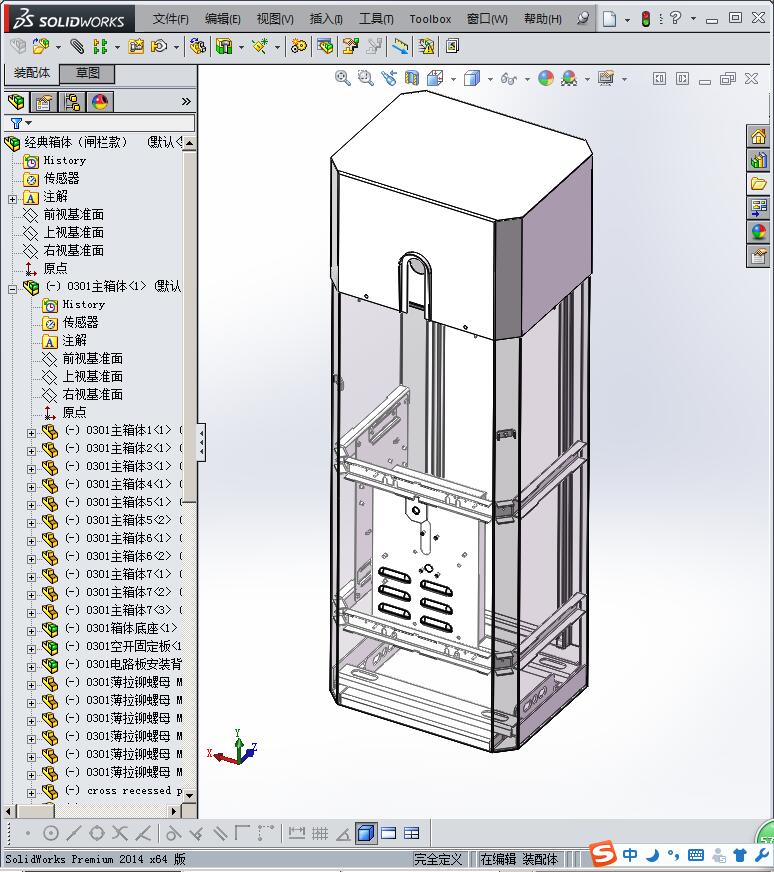Click the Section View icon
The height and width of the screenshot is (872, 774).
pyautogui.click(x=412, y=78)
